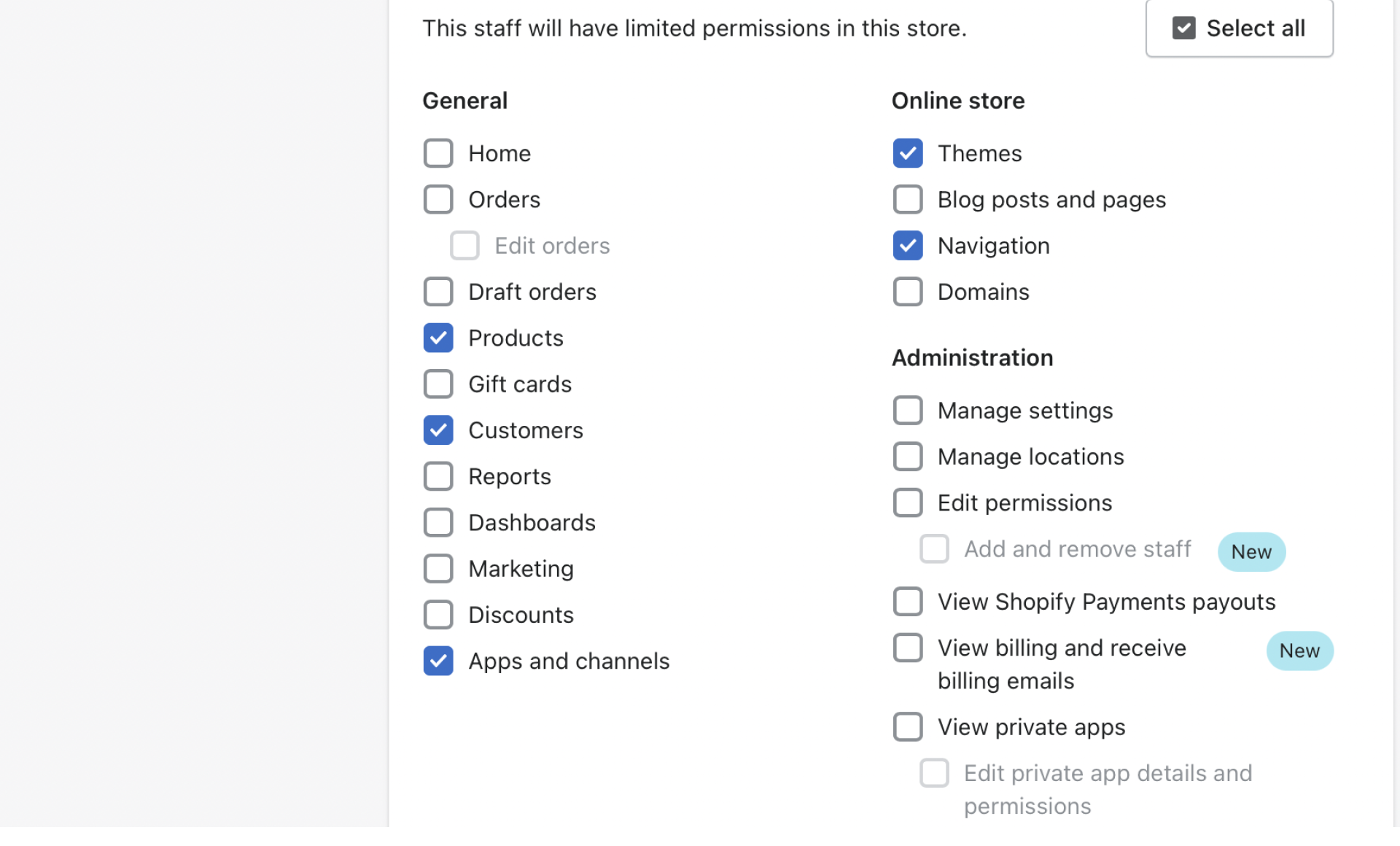Uncheck the Customers checkbox
The height and width of the screenshot is (846, 1400).
point(438,430)
